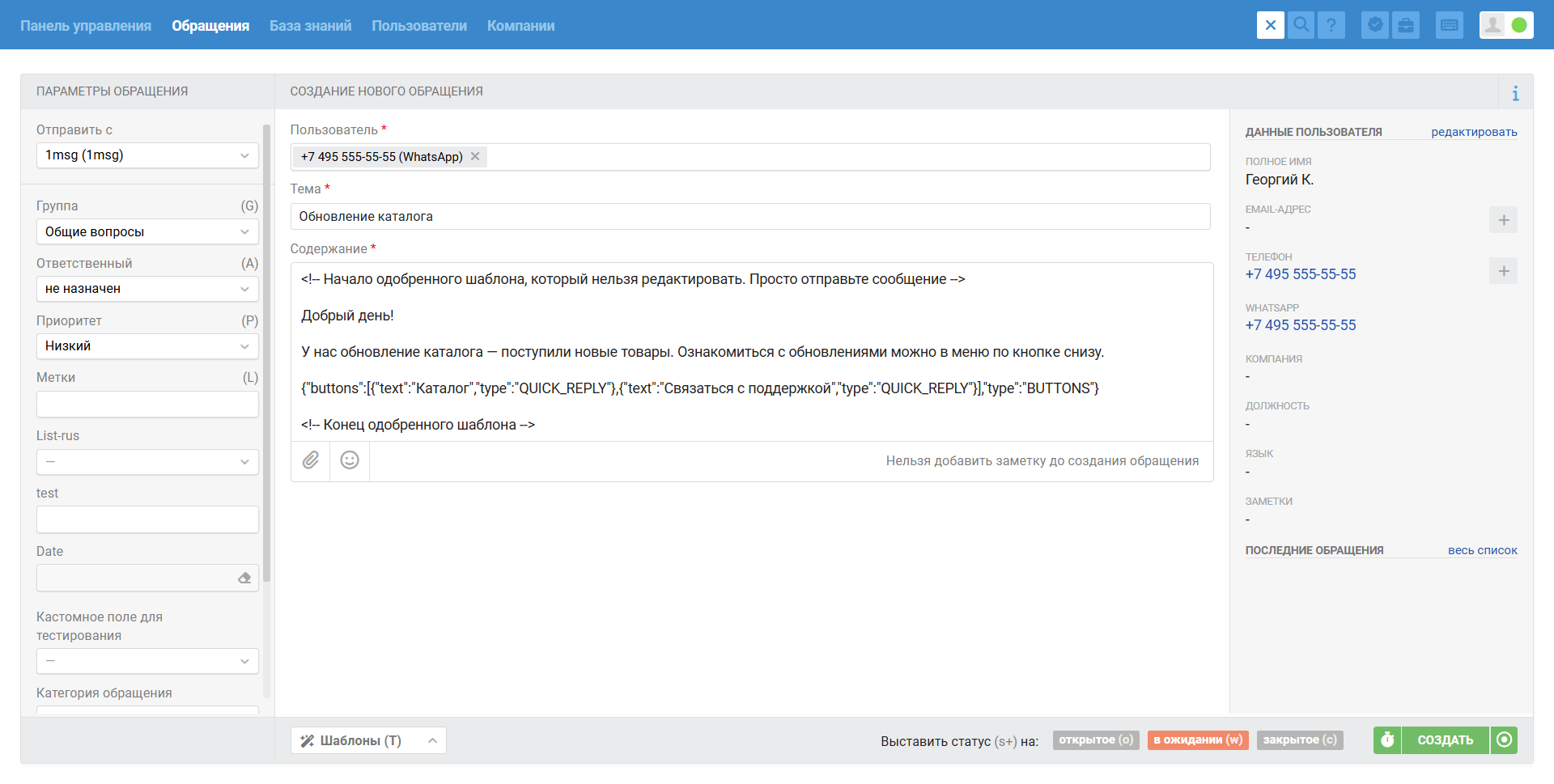Click the help question mark icon
The height and width of the screenshot is (784, 1554).
pyautogui.click(x=1331, y=25)
